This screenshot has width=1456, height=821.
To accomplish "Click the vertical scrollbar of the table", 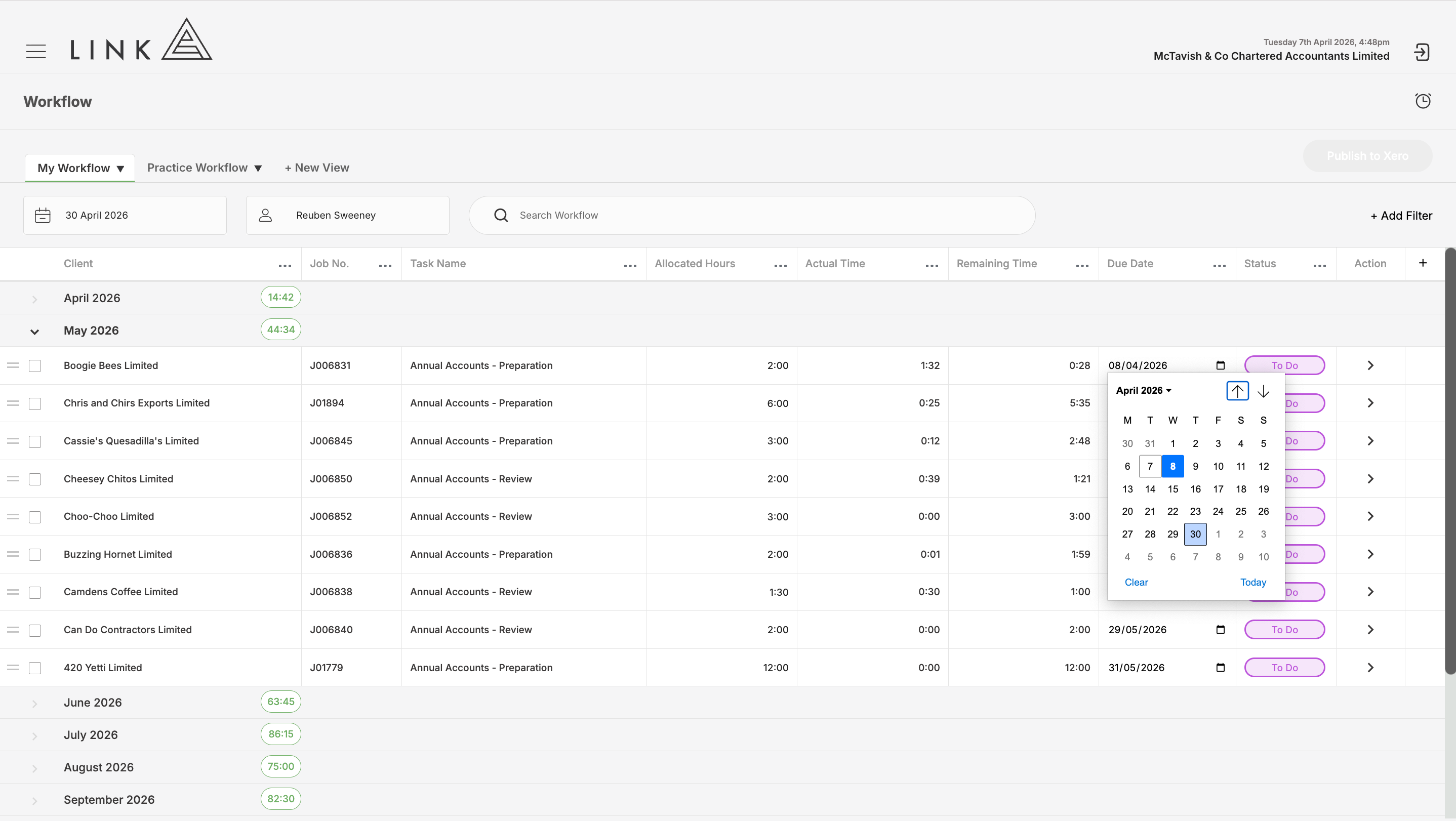I will (x=1450, y=461).
